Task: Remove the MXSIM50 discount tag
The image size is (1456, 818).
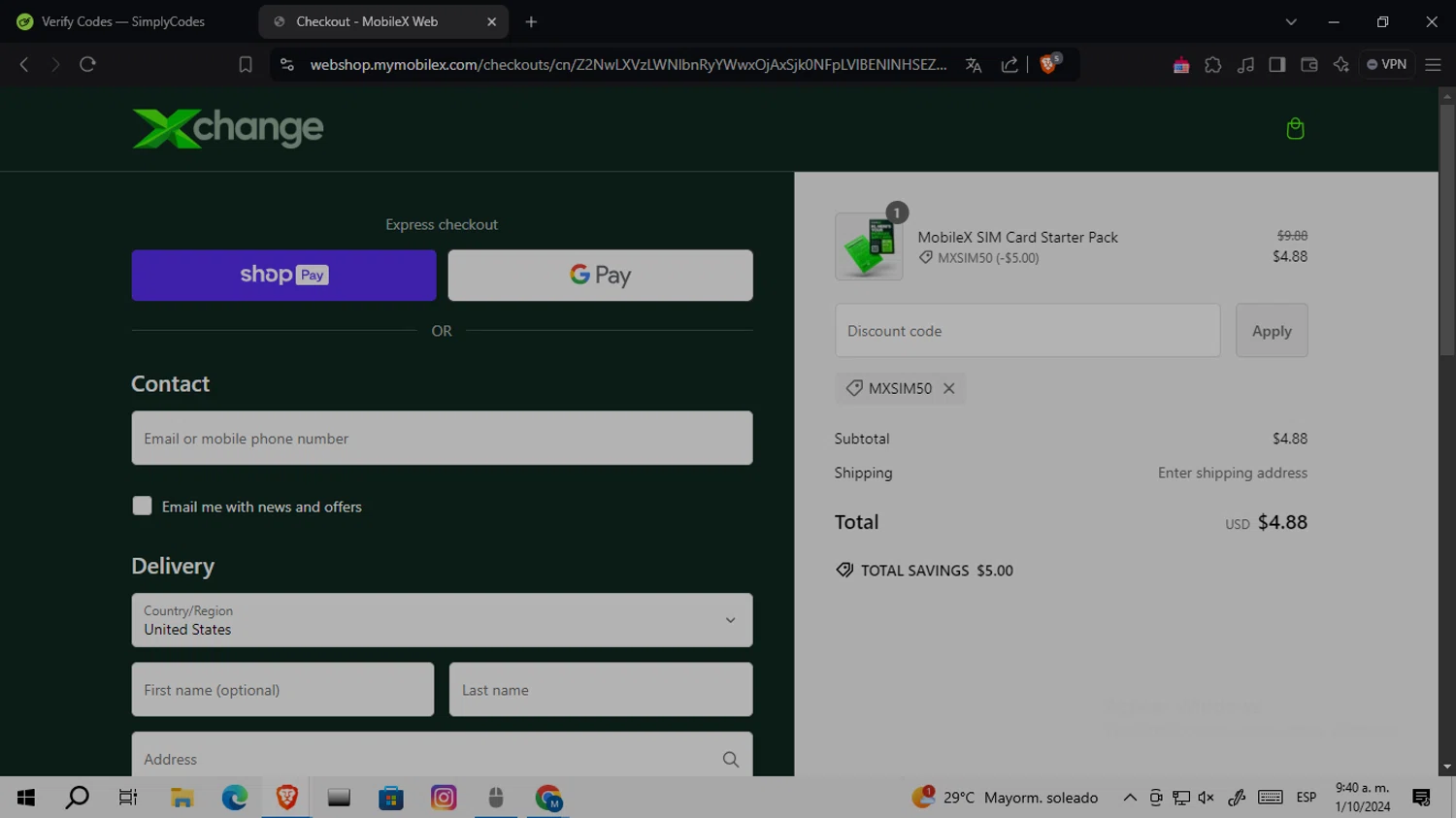Action: [x=949, y=388]
